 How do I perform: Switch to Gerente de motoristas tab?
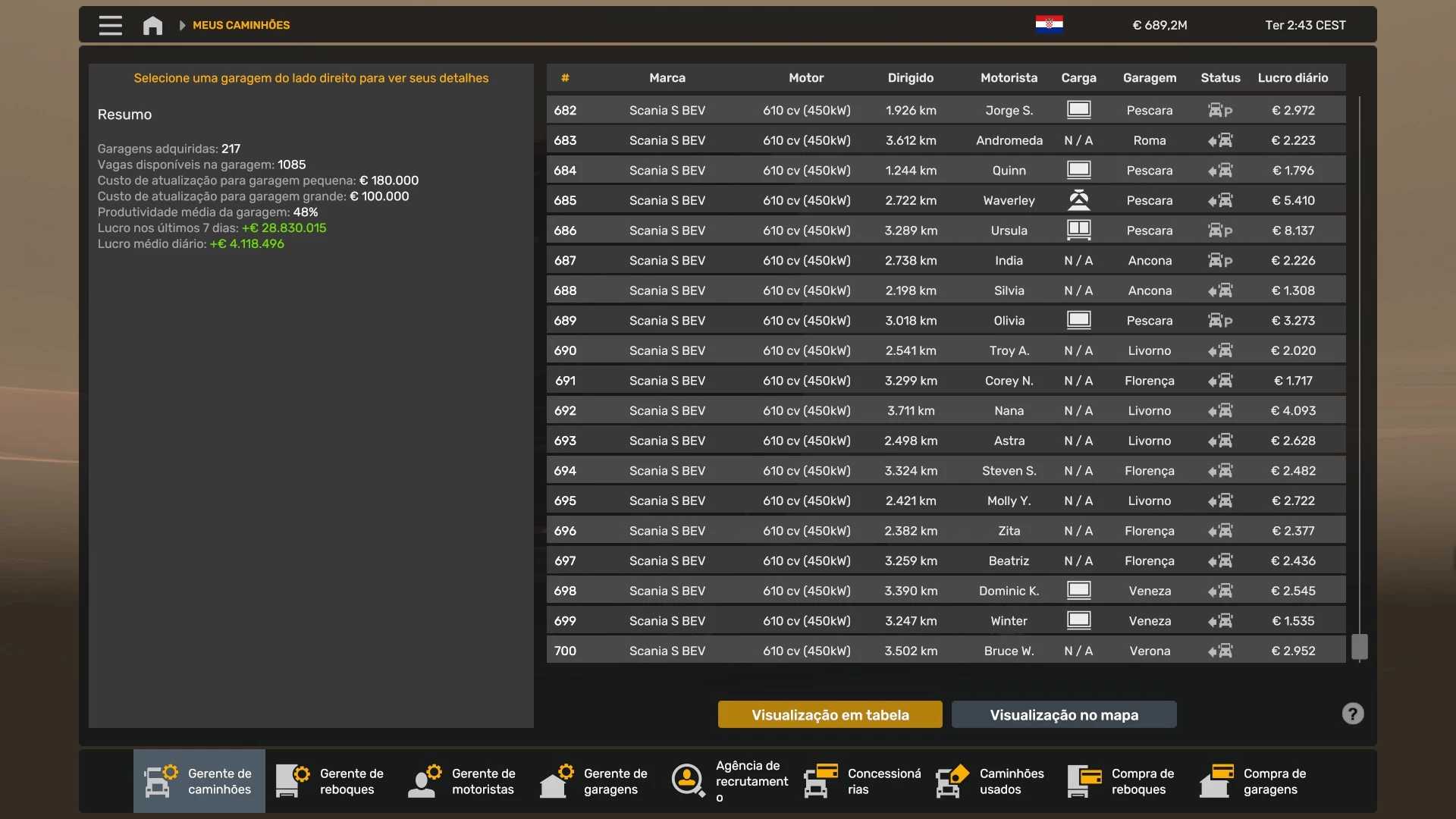463,781
